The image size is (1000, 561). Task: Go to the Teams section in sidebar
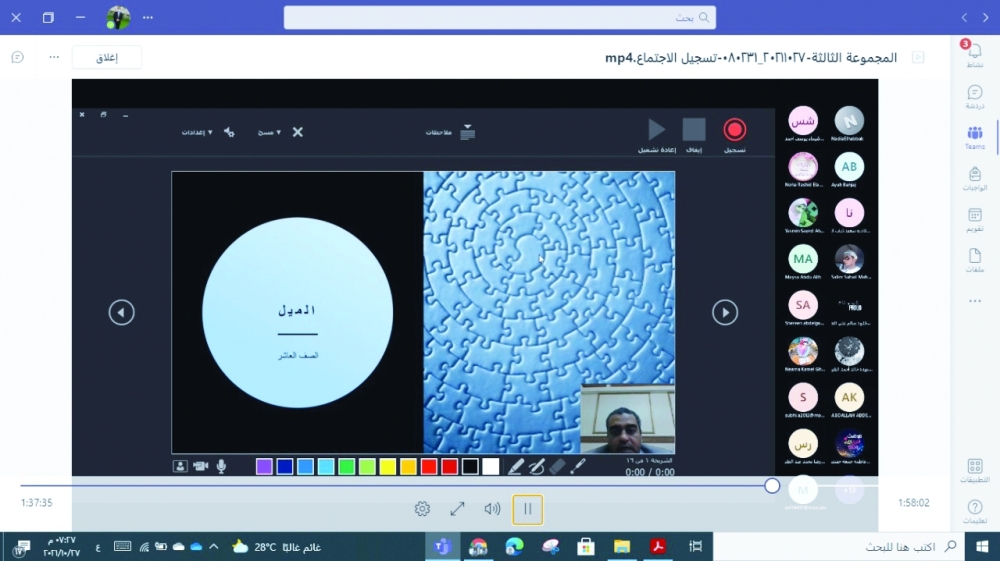click(x=974, y=137)
